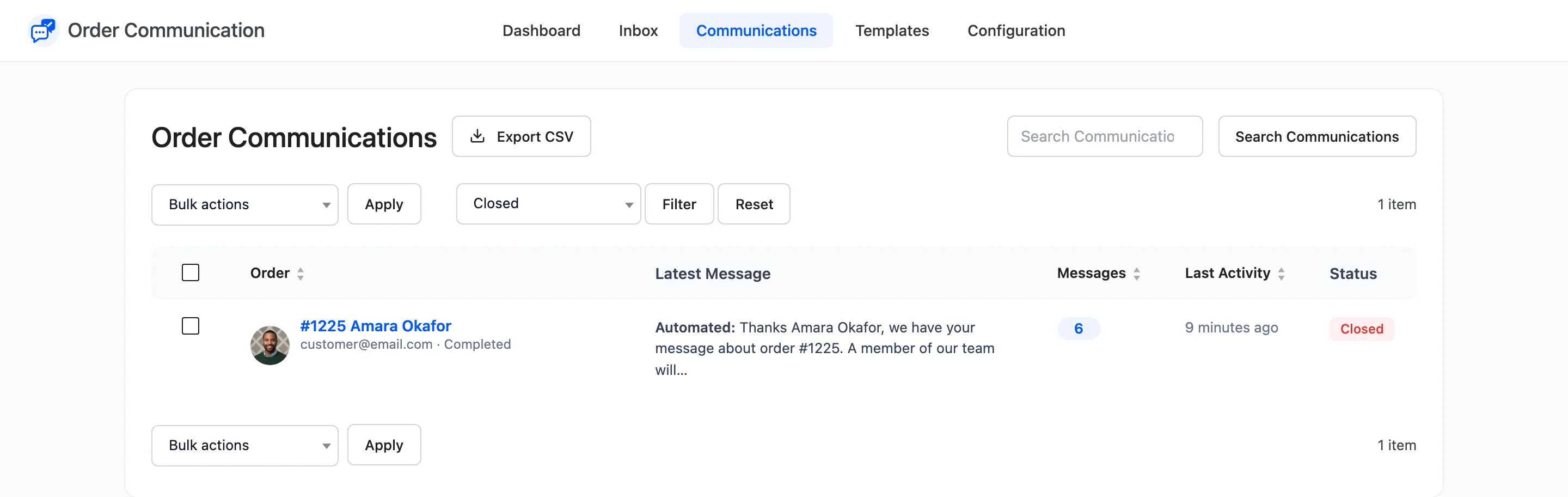The image size is (1568, 497).
Task: Sort by Messages column arrows icon
Action: point(1136,274)
